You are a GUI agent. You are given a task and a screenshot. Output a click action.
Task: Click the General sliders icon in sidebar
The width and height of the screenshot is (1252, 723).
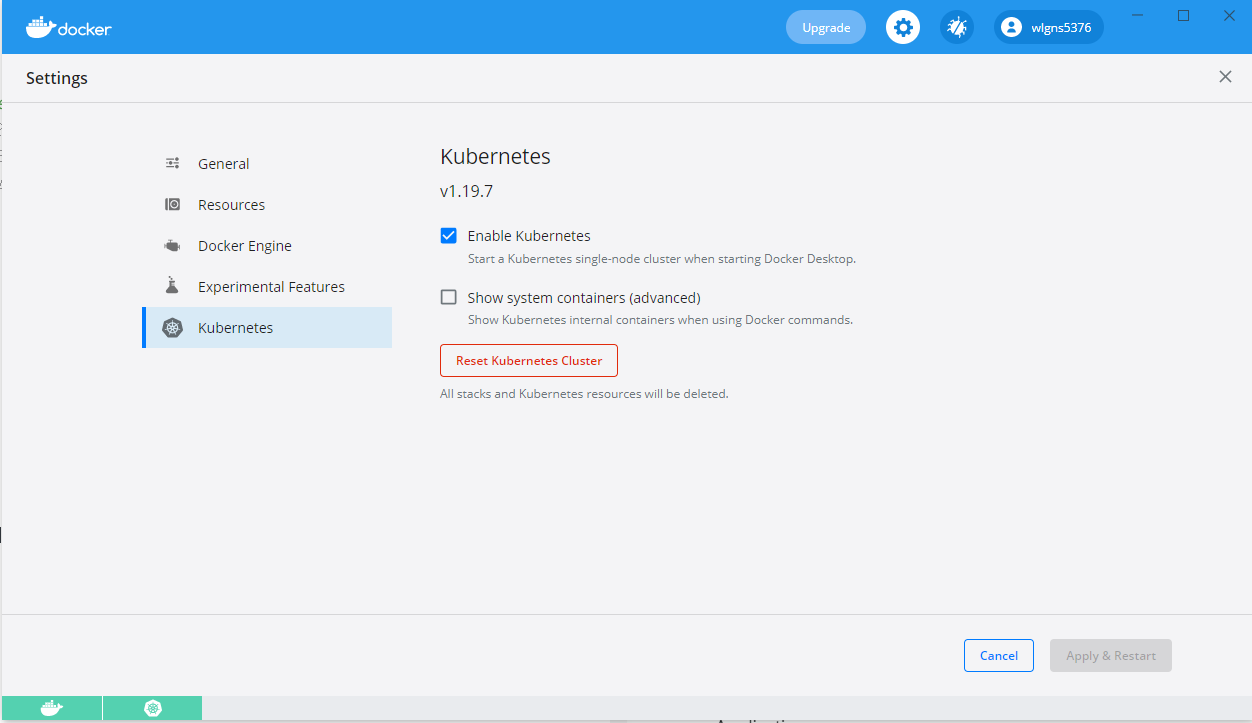tap(172, 164)
